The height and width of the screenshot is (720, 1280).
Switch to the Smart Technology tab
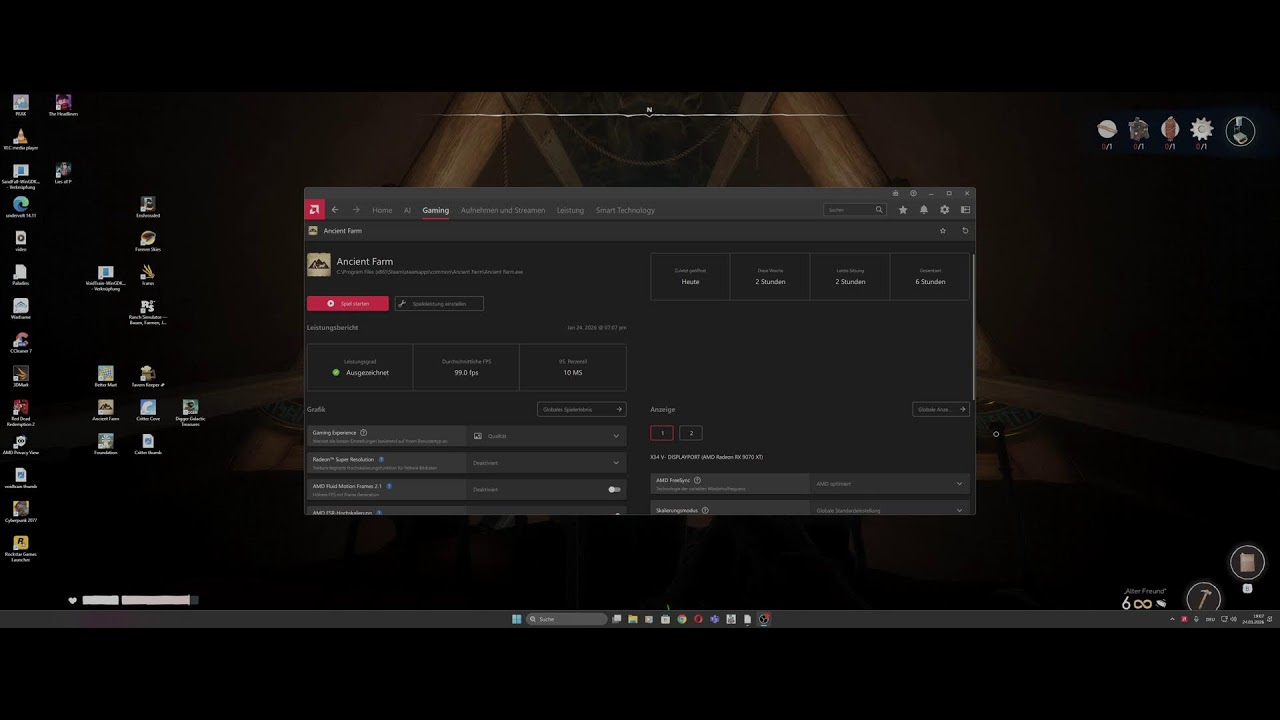tap(625, 210)
